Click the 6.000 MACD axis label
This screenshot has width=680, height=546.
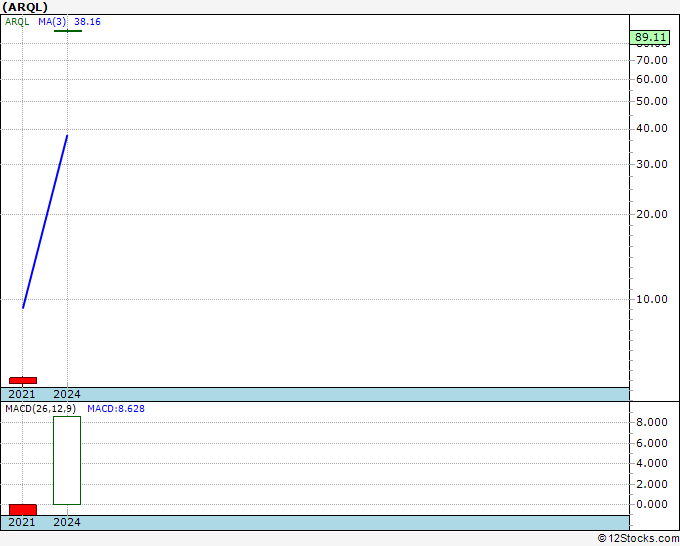(x=651, y=443)
